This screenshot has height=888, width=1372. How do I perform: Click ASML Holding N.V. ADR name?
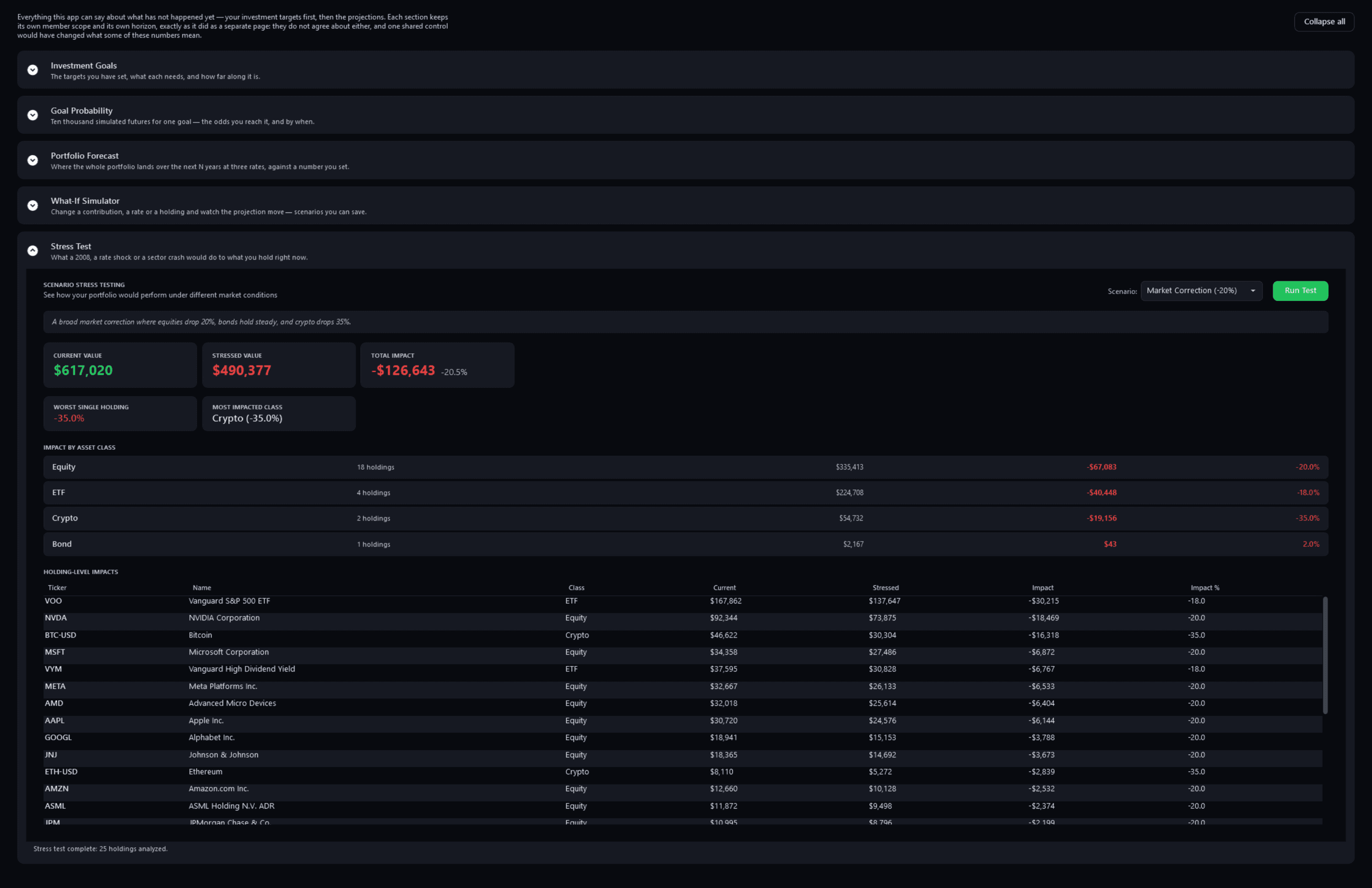click(x=232, y=806)
